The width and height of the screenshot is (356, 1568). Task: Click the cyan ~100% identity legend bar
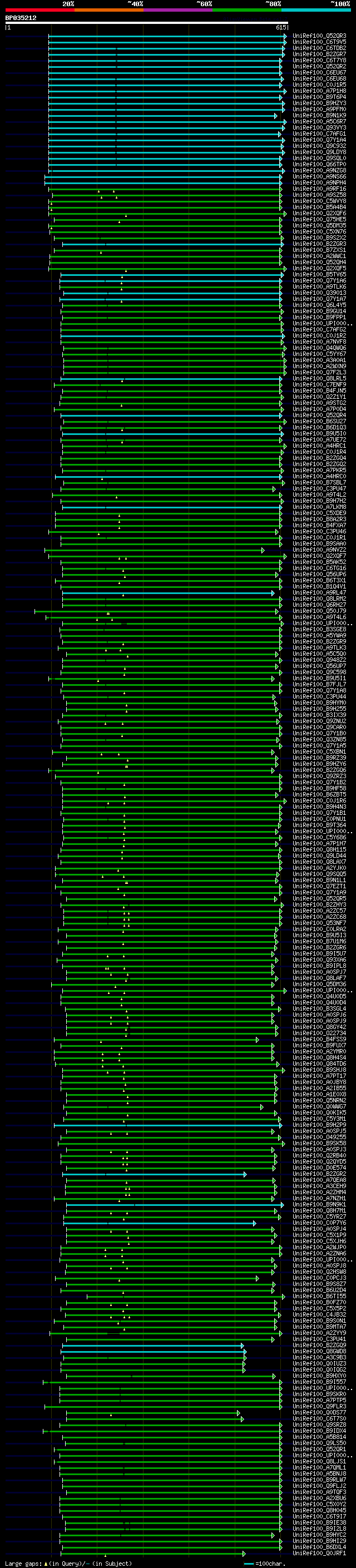tap(316, 10)
